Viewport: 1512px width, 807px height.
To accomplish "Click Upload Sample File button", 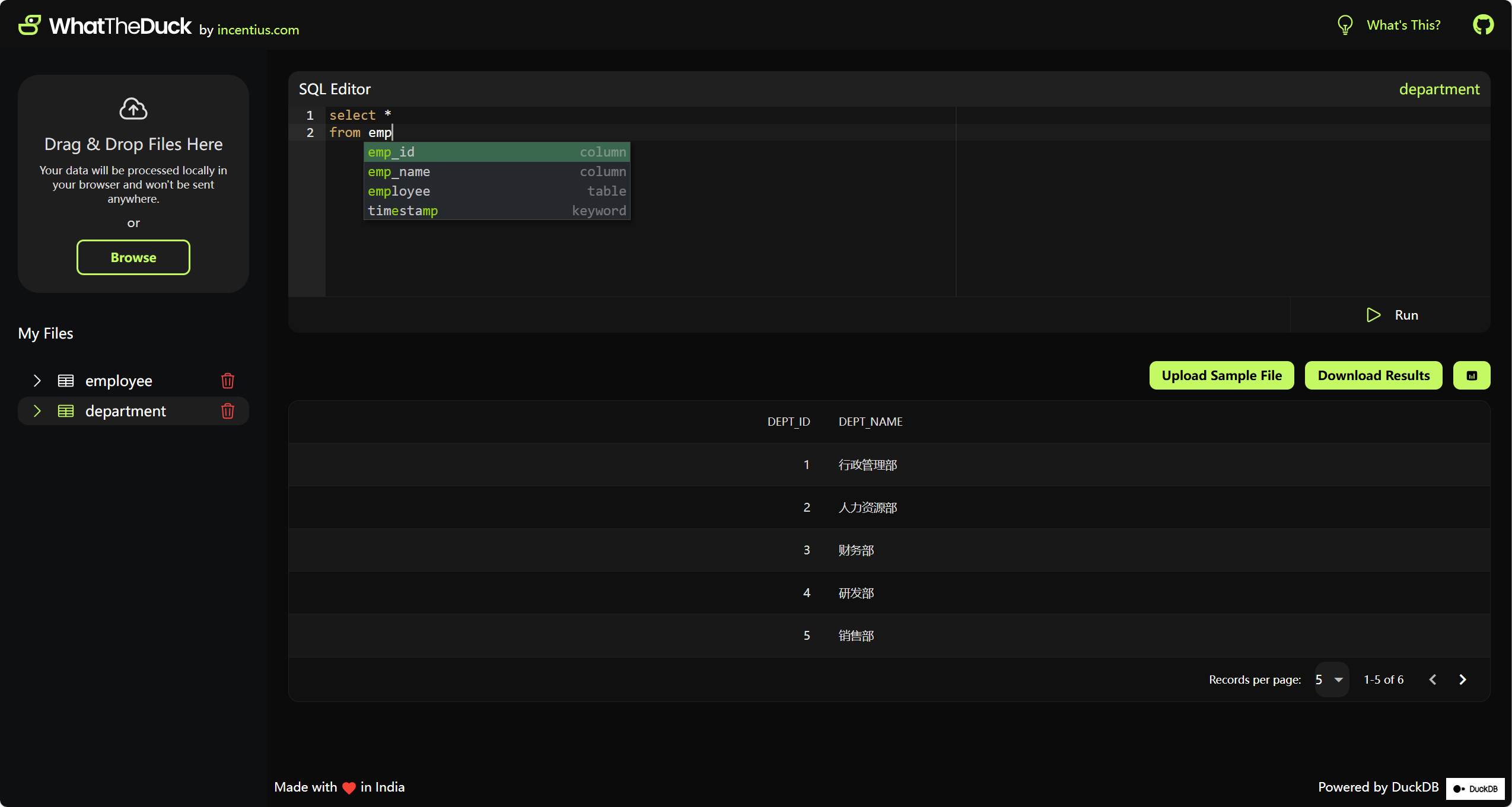I will coord(1221,375).
